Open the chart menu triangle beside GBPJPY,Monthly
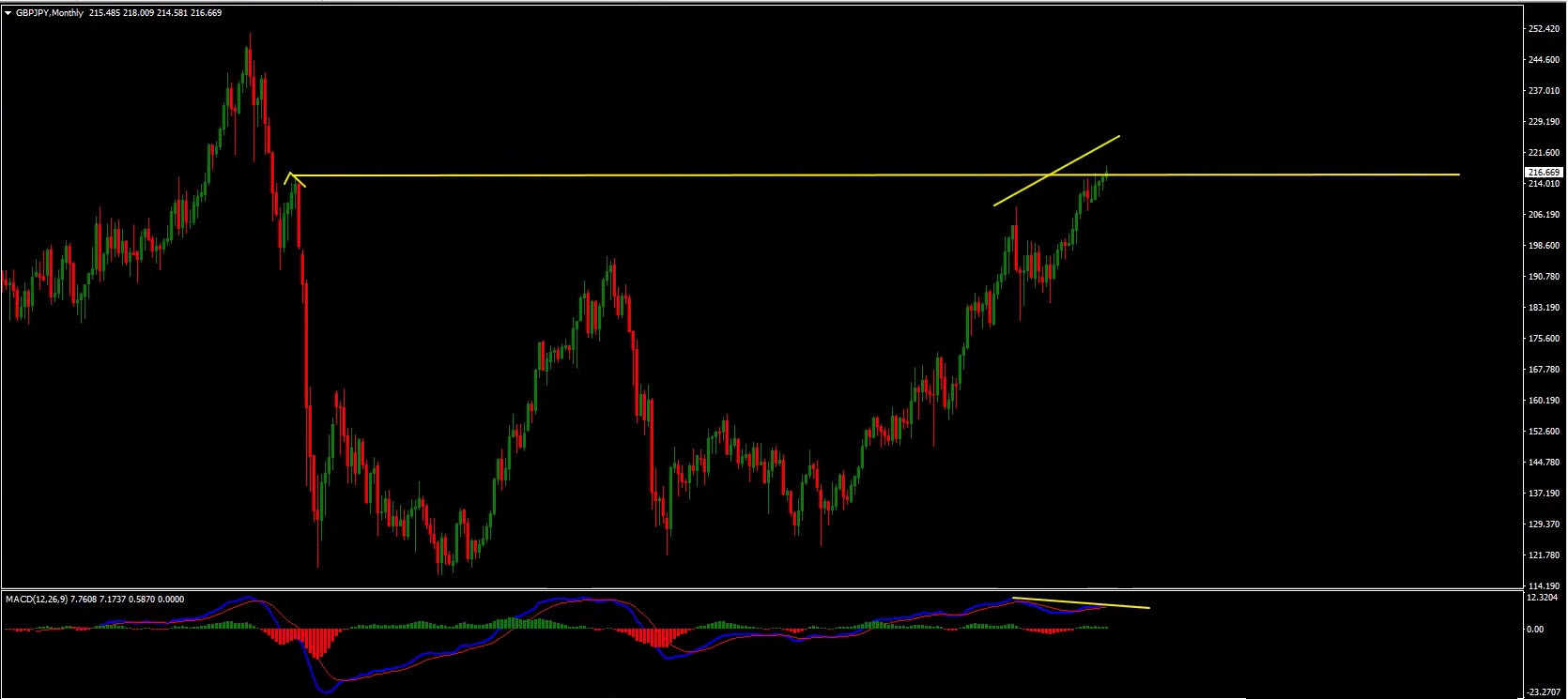The width and height of the screenshot is (1568, 699). pos(8,13)
